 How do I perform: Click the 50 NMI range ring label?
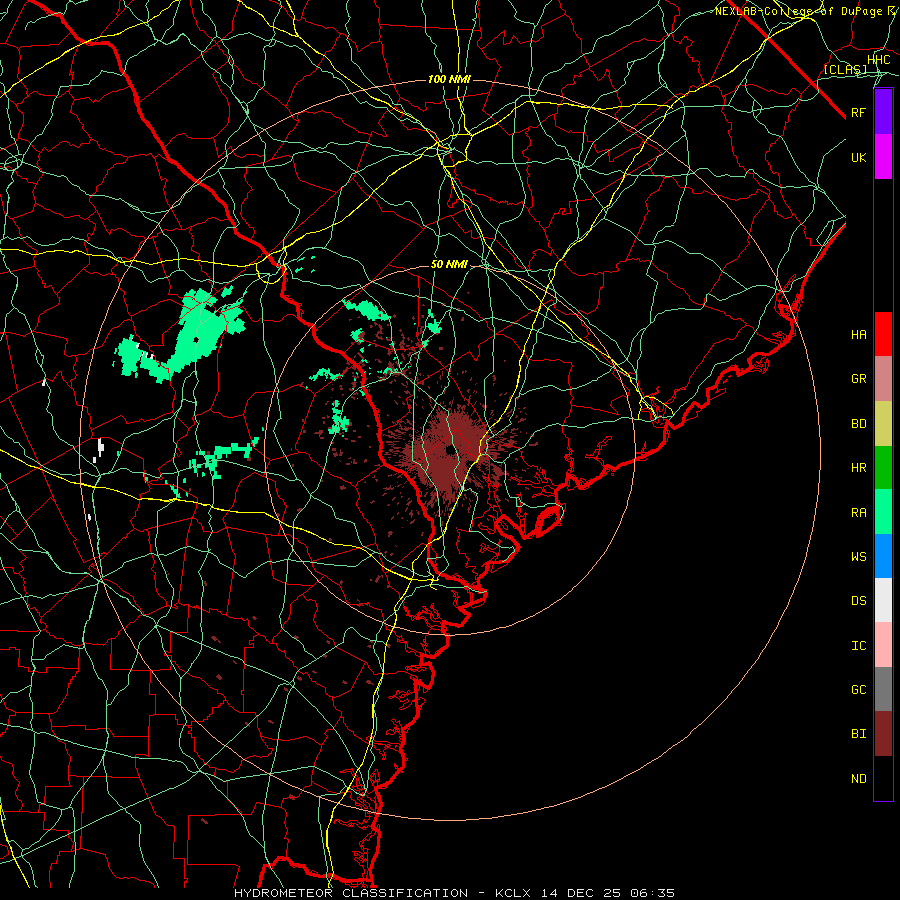449,264
